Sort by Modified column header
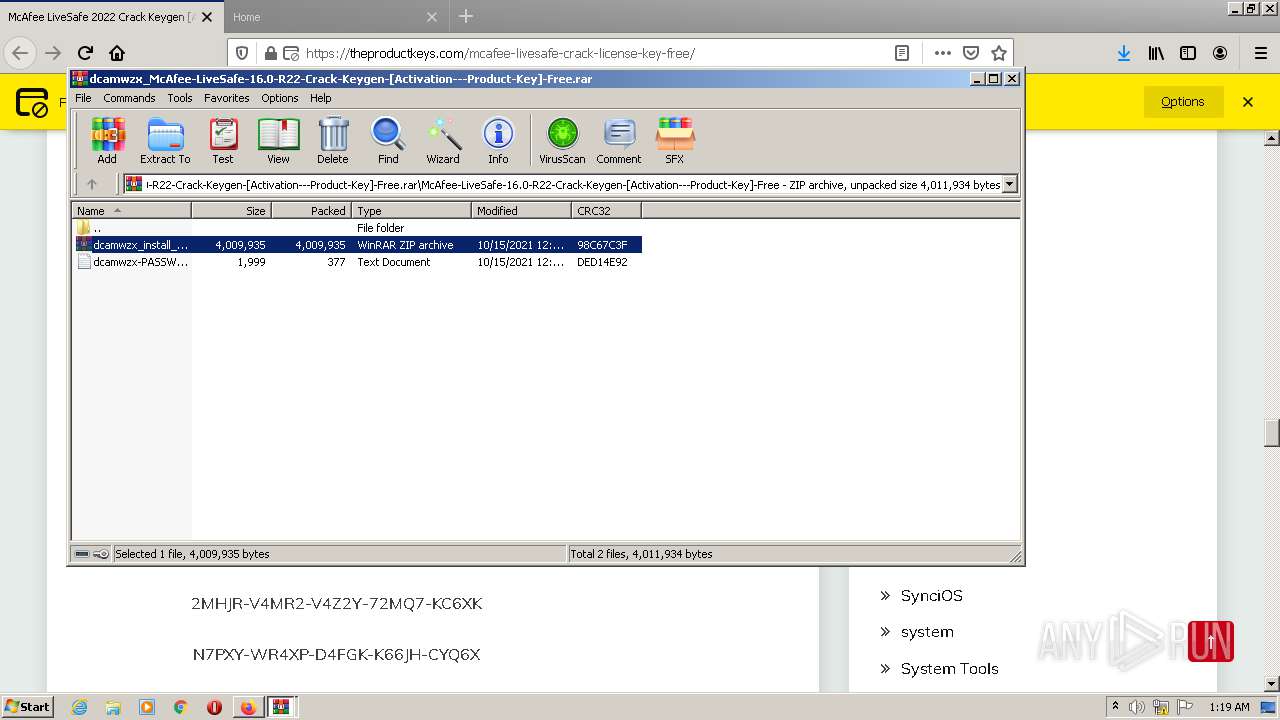 tap(521, 210)
